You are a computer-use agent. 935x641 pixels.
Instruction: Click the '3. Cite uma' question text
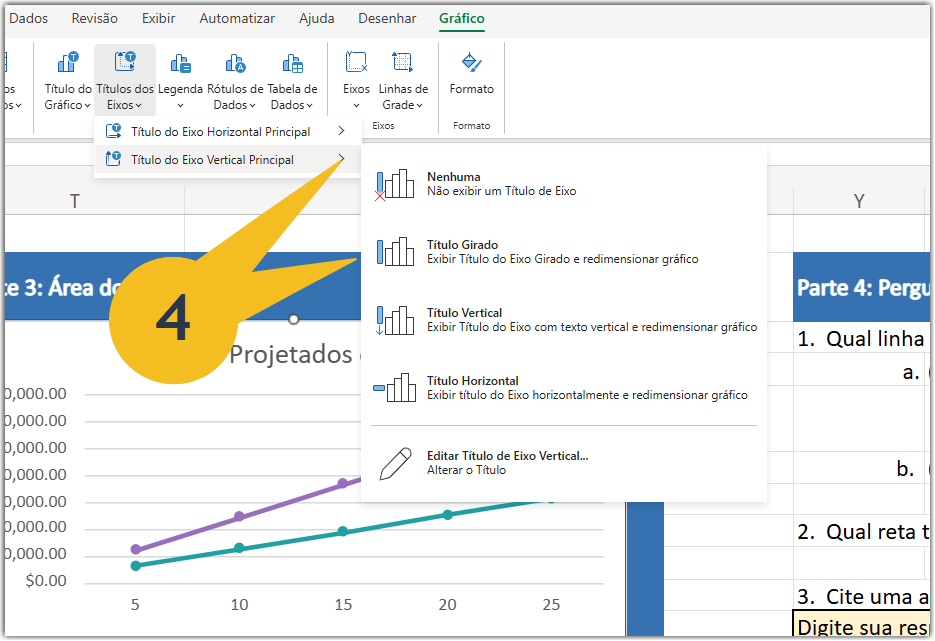(862, 596)
